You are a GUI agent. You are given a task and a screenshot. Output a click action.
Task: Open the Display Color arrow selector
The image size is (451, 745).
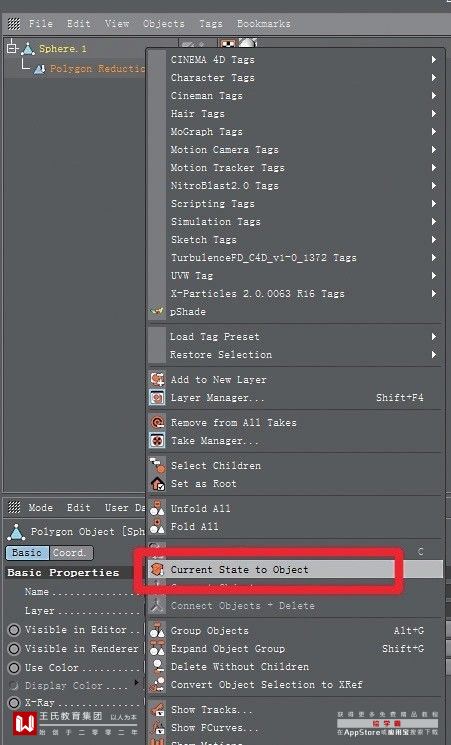pos(137,683)
